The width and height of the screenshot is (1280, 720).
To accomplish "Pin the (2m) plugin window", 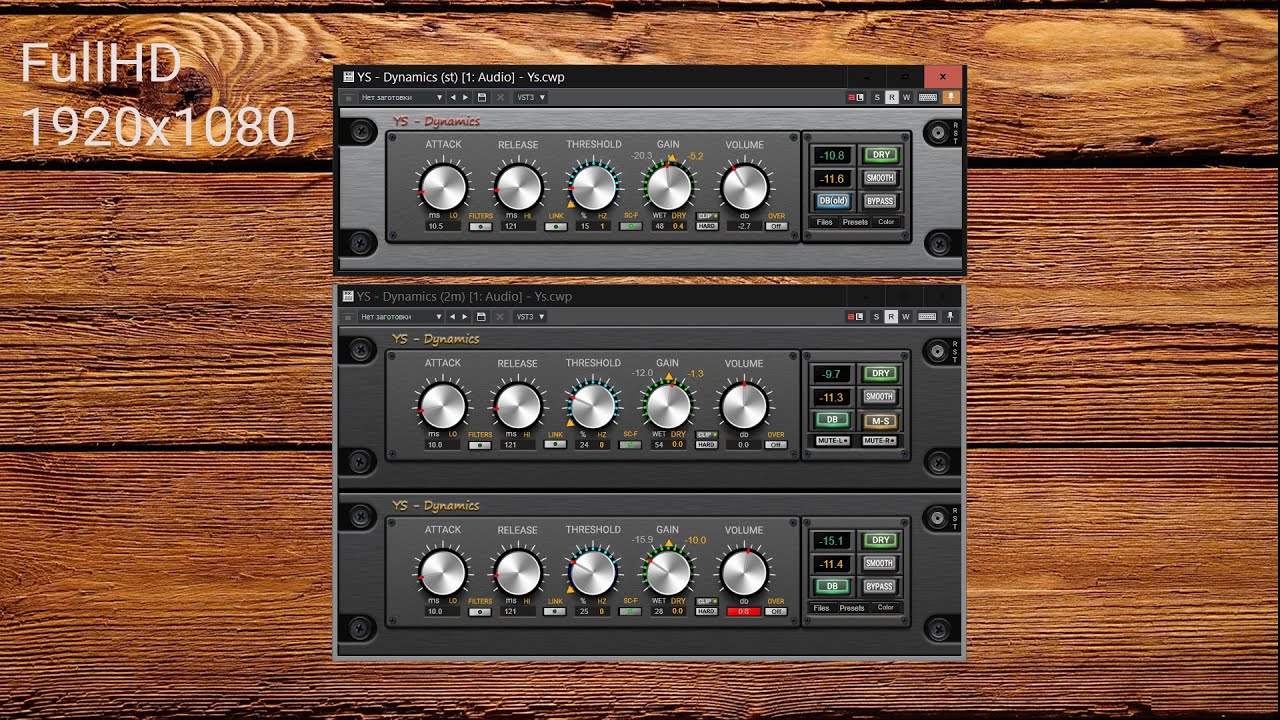I will coord(950,316).
